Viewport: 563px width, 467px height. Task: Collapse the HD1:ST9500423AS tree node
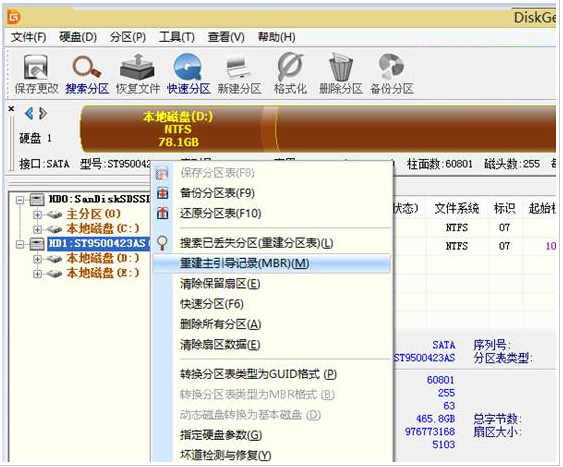20,244
